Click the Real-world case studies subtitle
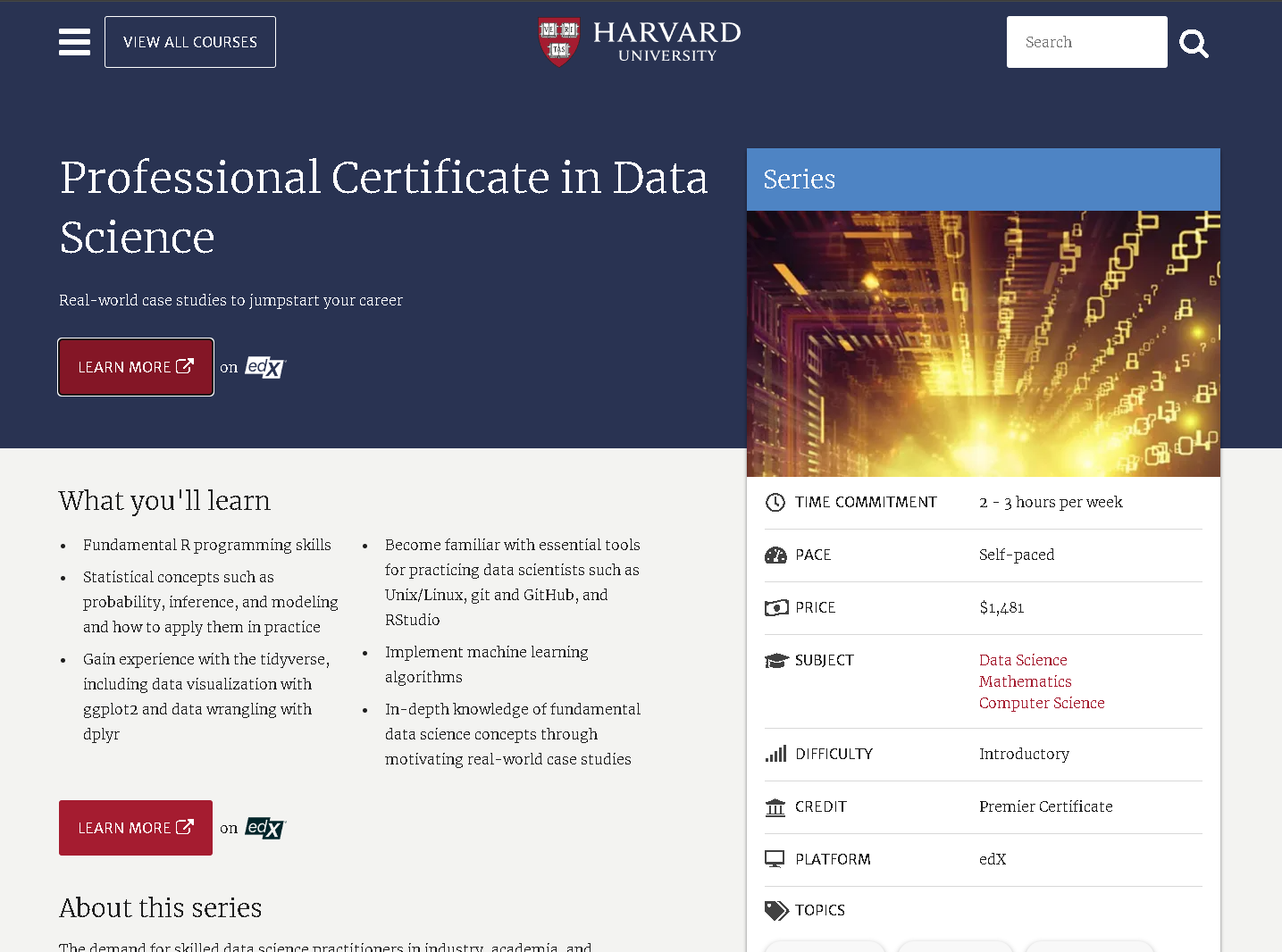1282x952 pixels. coord(230,300)
